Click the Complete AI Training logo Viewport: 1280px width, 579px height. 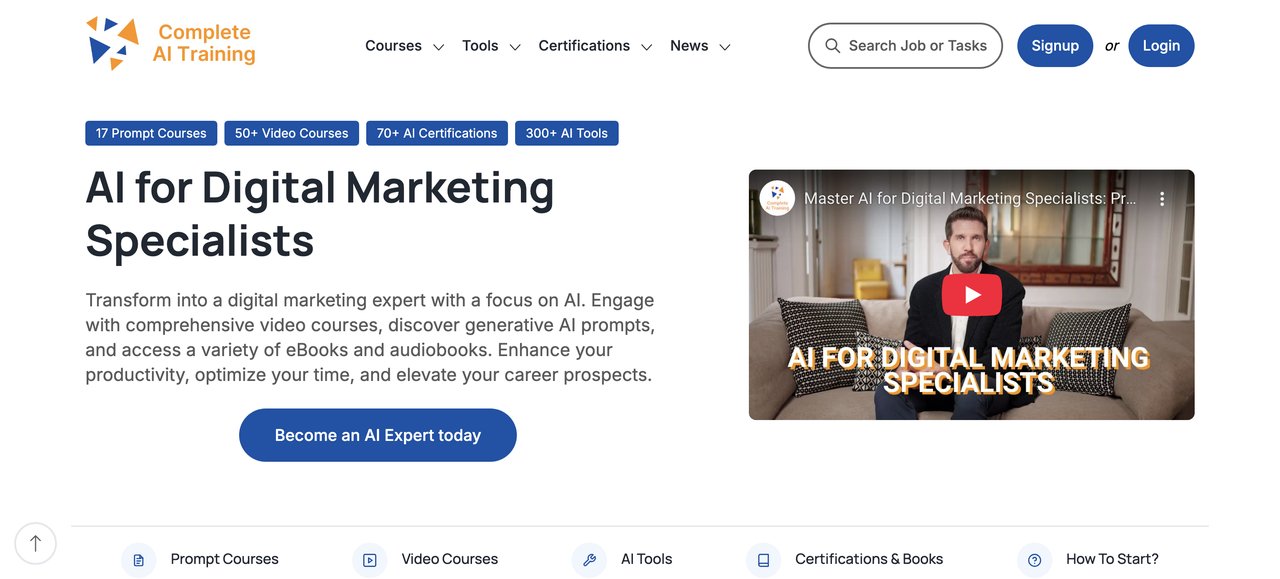(x=170, y=44)
